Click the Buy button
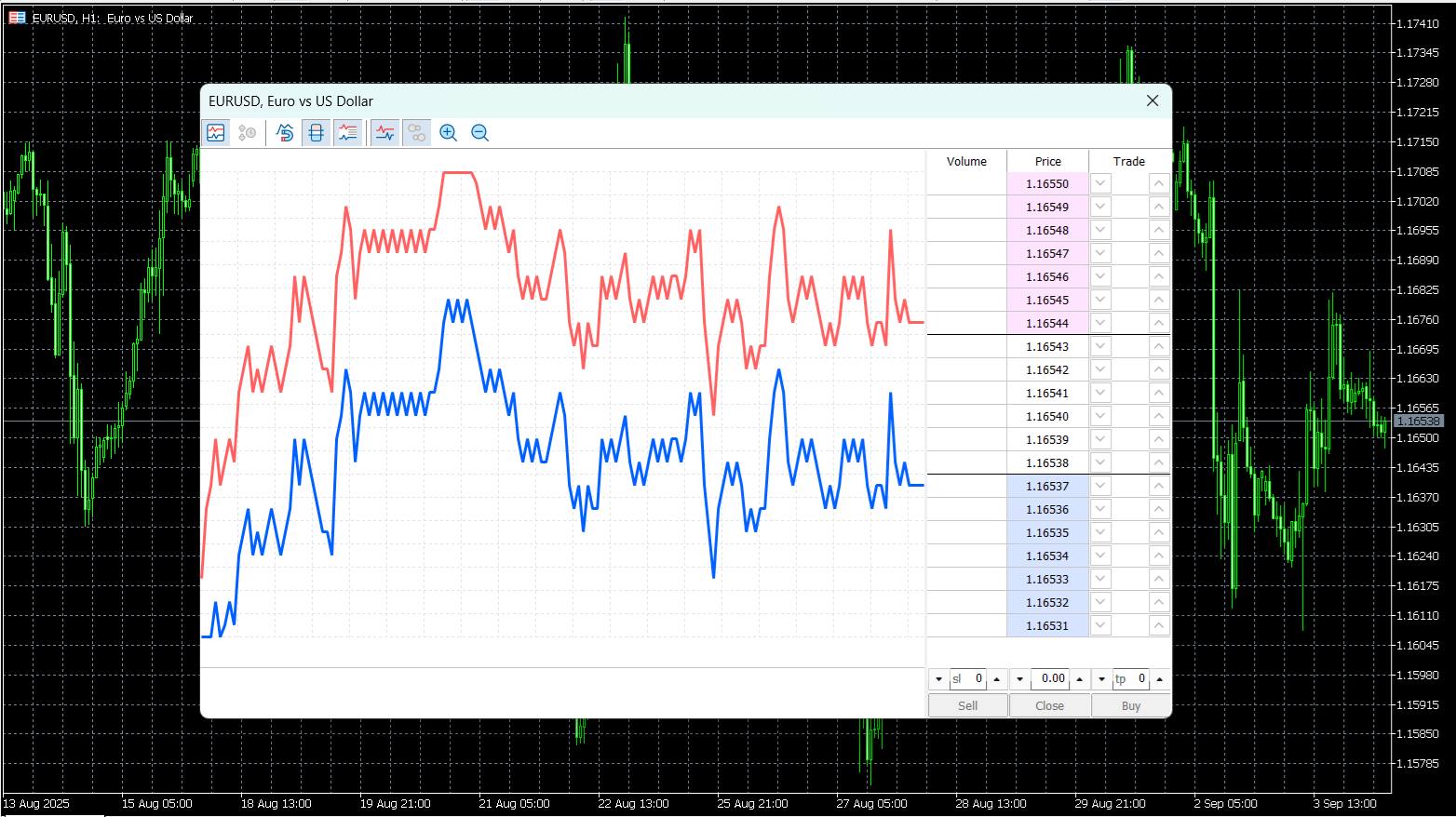The width and height of the screenshot is (1456, 817). (1131, 705)
